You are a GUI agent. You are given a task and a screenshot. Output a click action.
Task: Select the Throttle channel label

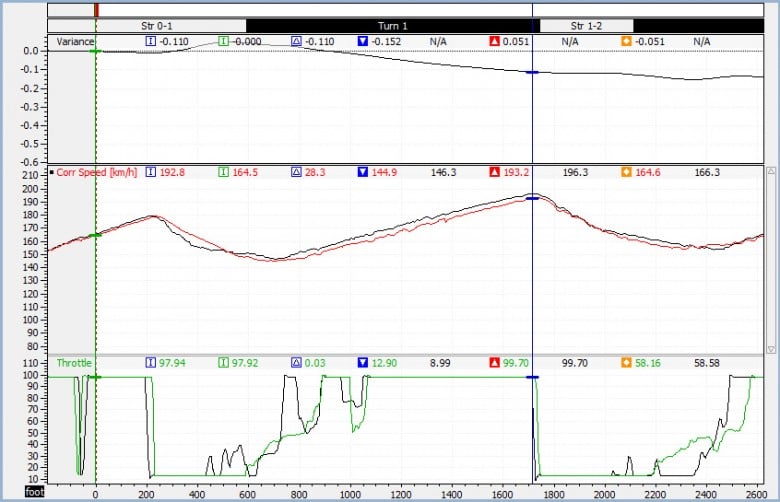coord(74,363)
